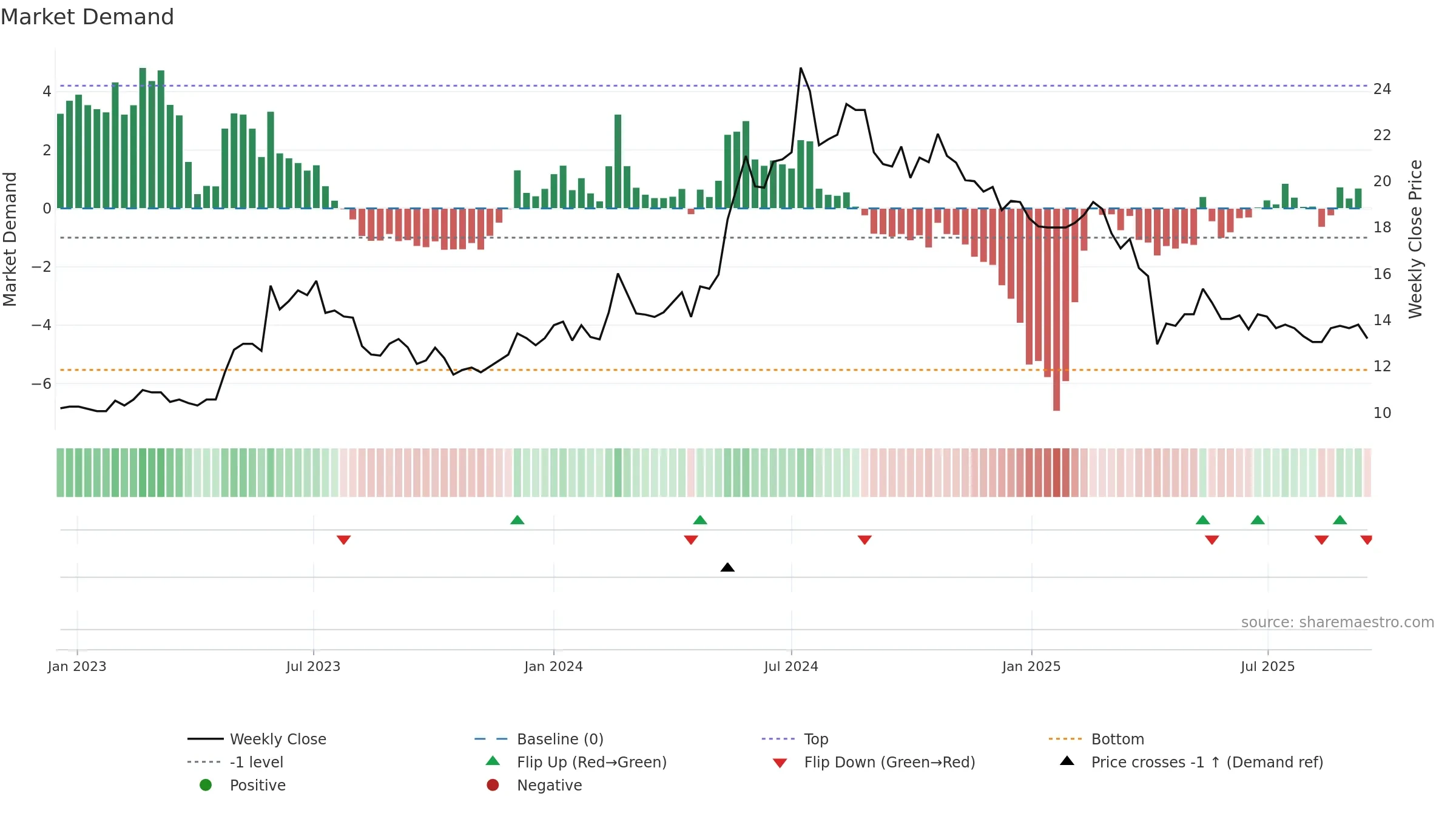The width and height of the screenshot is (1456, 819).
Task: Click the green Positive circle legend icon
Action: [x=206, y=785]
